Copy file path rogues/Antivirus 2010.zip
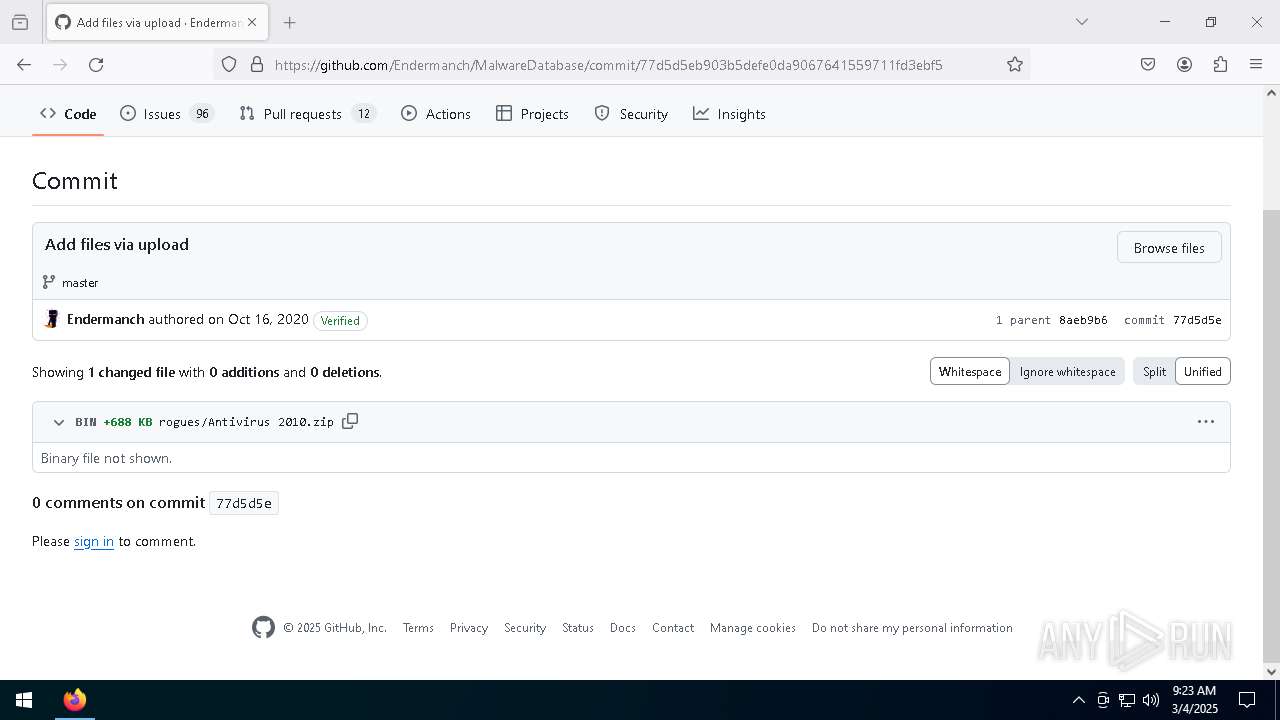This screenshot has height=720, width=1280. click(x=350, y=421)
